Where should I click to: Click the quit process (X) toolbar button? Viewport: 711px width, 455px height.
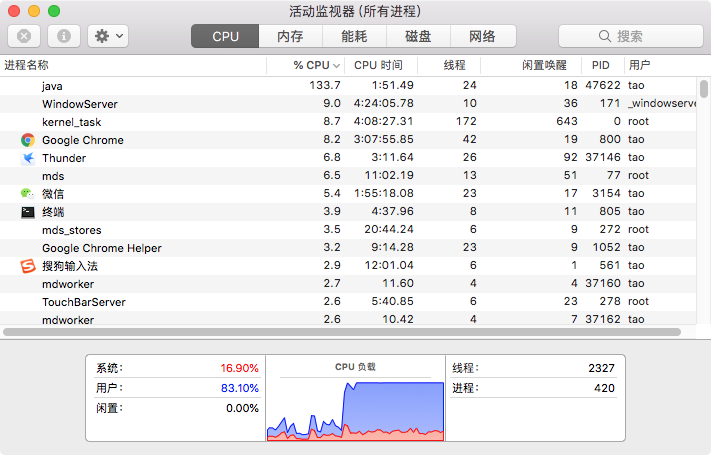[24, 36]
